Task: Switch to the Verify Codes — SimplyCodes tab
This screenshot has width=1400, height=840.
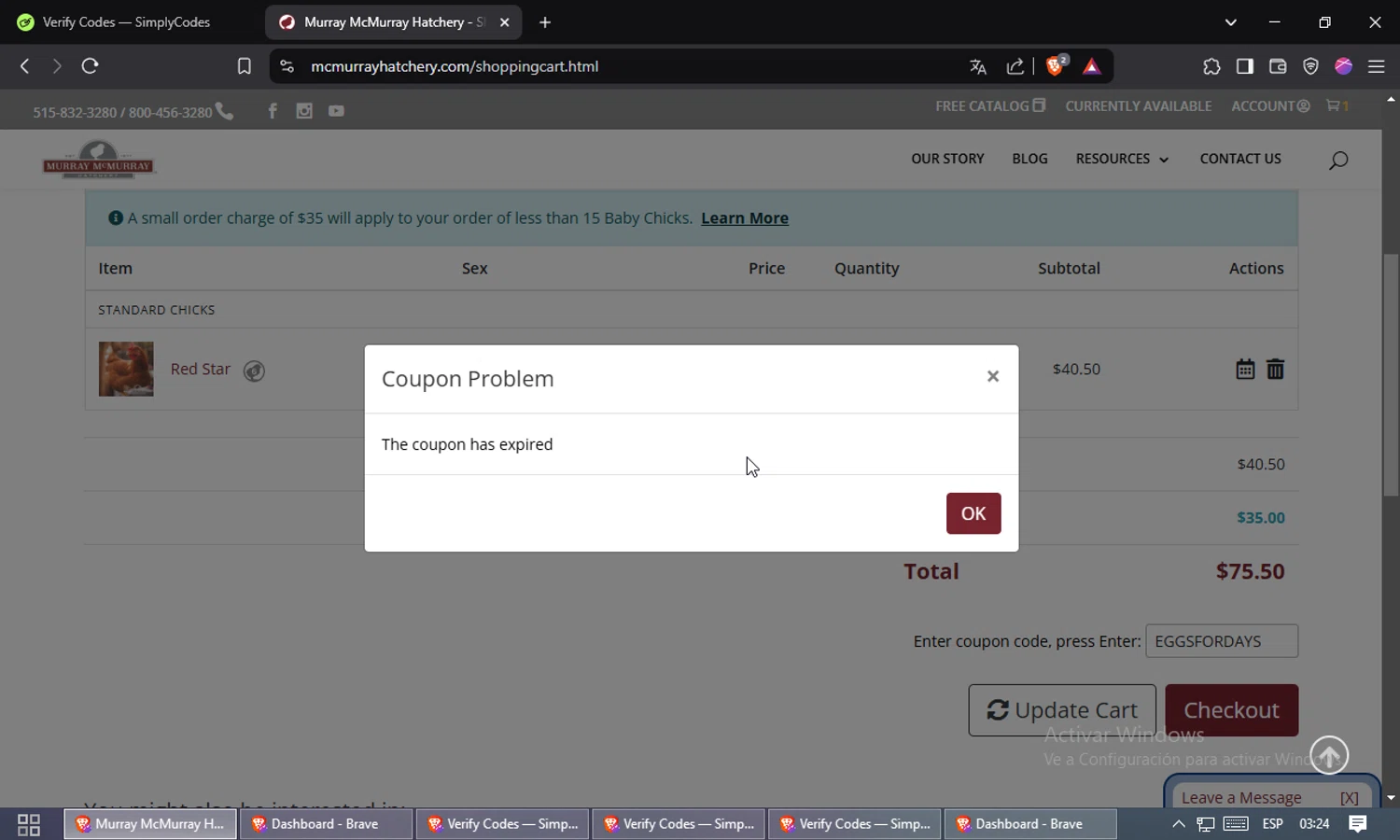Action: [x=126, y=22]
